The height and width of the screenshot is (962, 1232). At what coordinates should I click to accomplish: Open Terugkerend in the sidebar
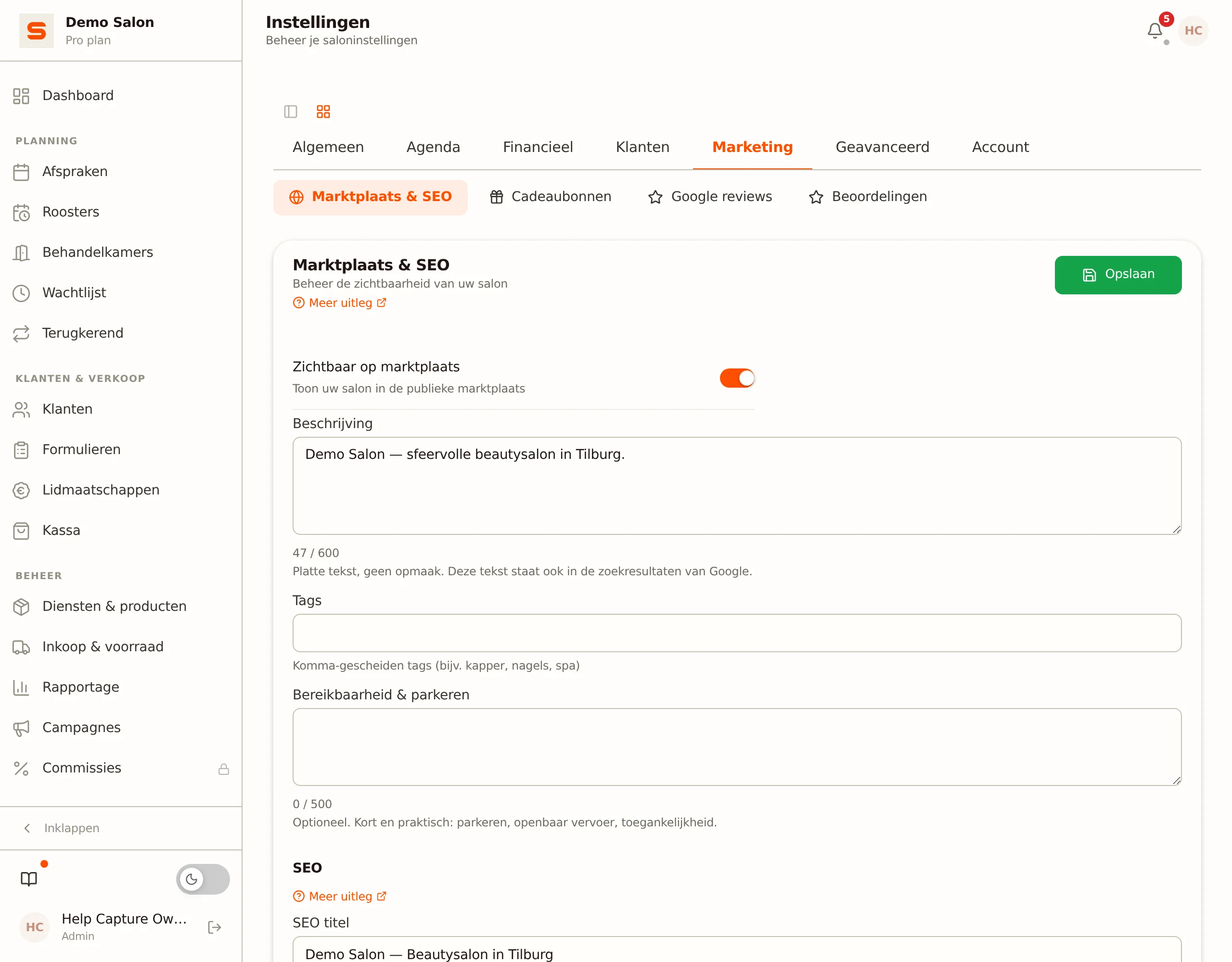coord(121,333)
